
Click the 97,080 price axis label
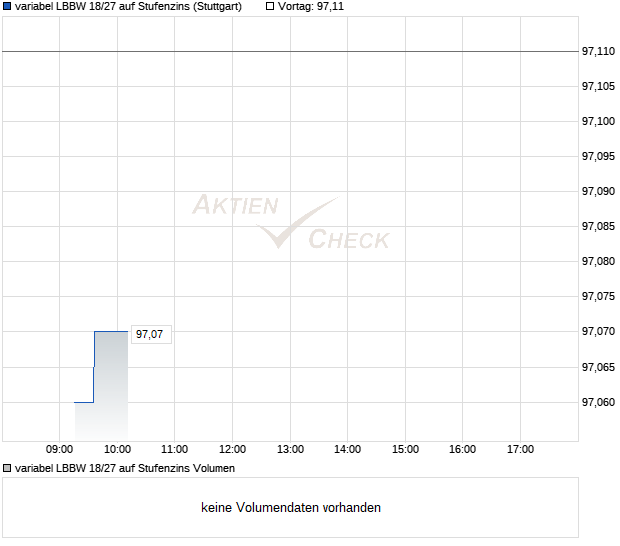598,261
